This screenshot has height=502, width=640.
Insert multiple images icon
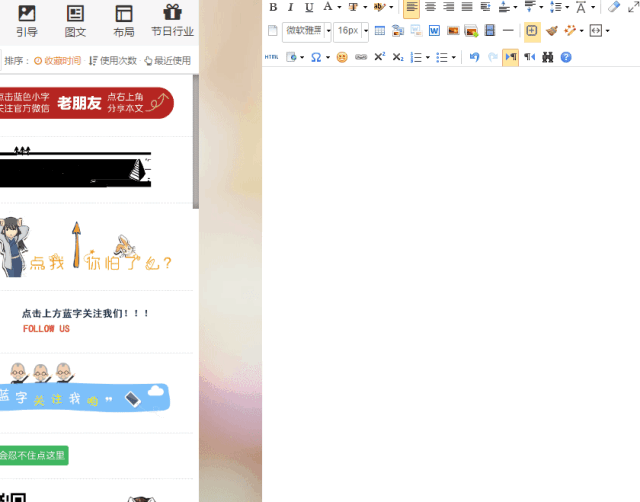[x=471, y=31]
